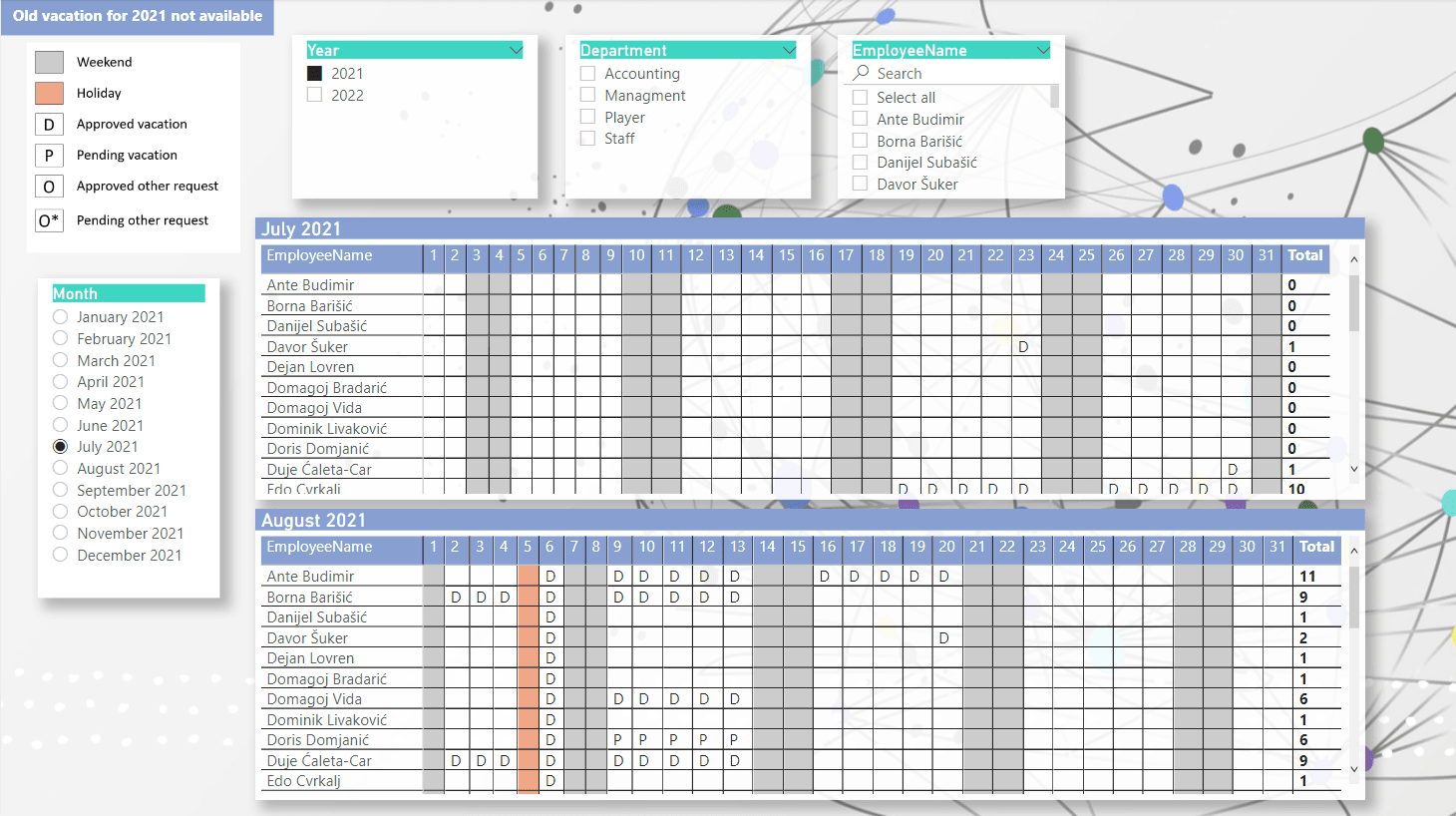This screenshot has height=816, width=1456.
Task: Click scroll down arrow of July 2021 table
Action: pyautogui.click(x=1354, y=469)
